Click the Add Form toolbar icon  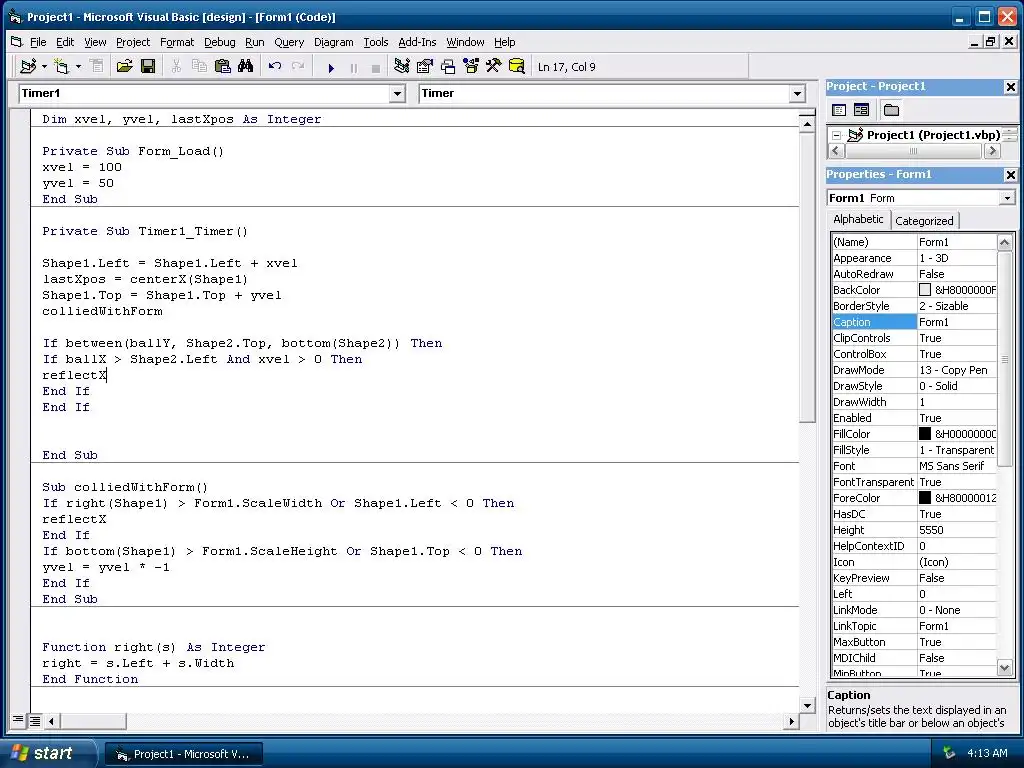[61, 66]
